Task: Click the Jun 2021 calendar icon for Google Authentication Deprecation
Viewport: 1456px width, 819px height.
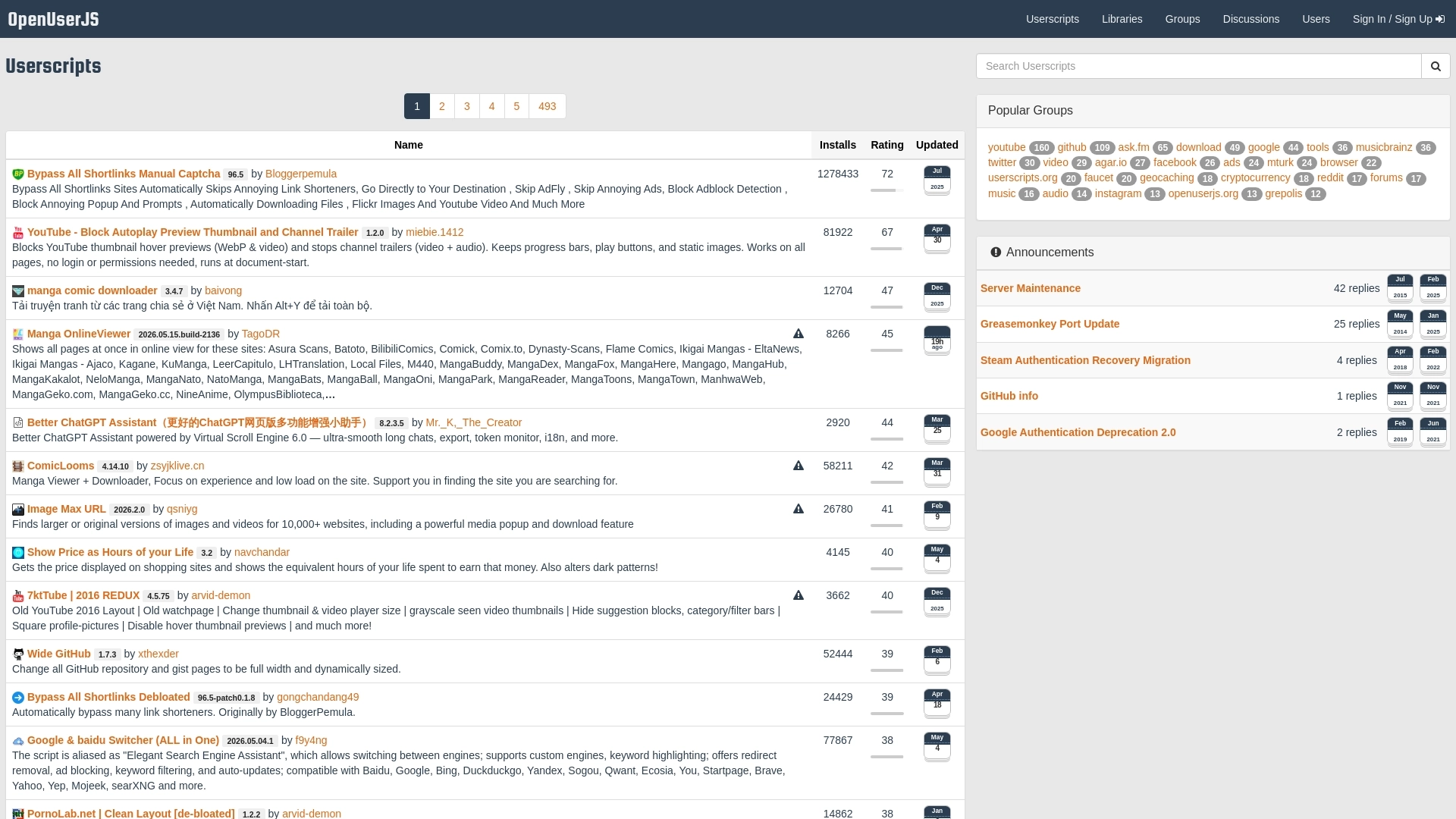Action: pyautogui.click(x=1433, y=433)
